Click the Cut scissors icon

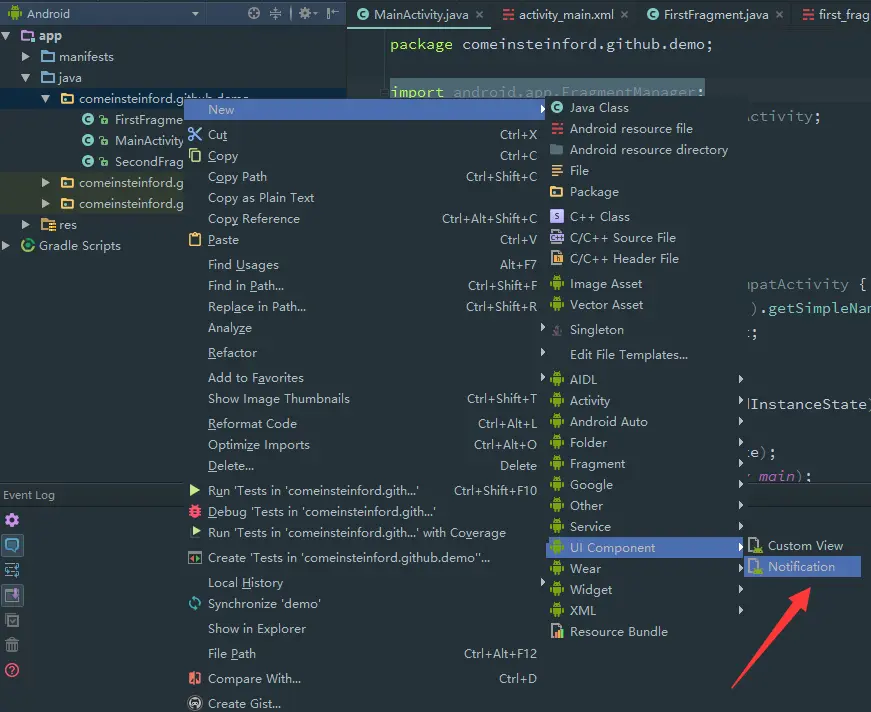pyautogui.click(x=195, y=134)
